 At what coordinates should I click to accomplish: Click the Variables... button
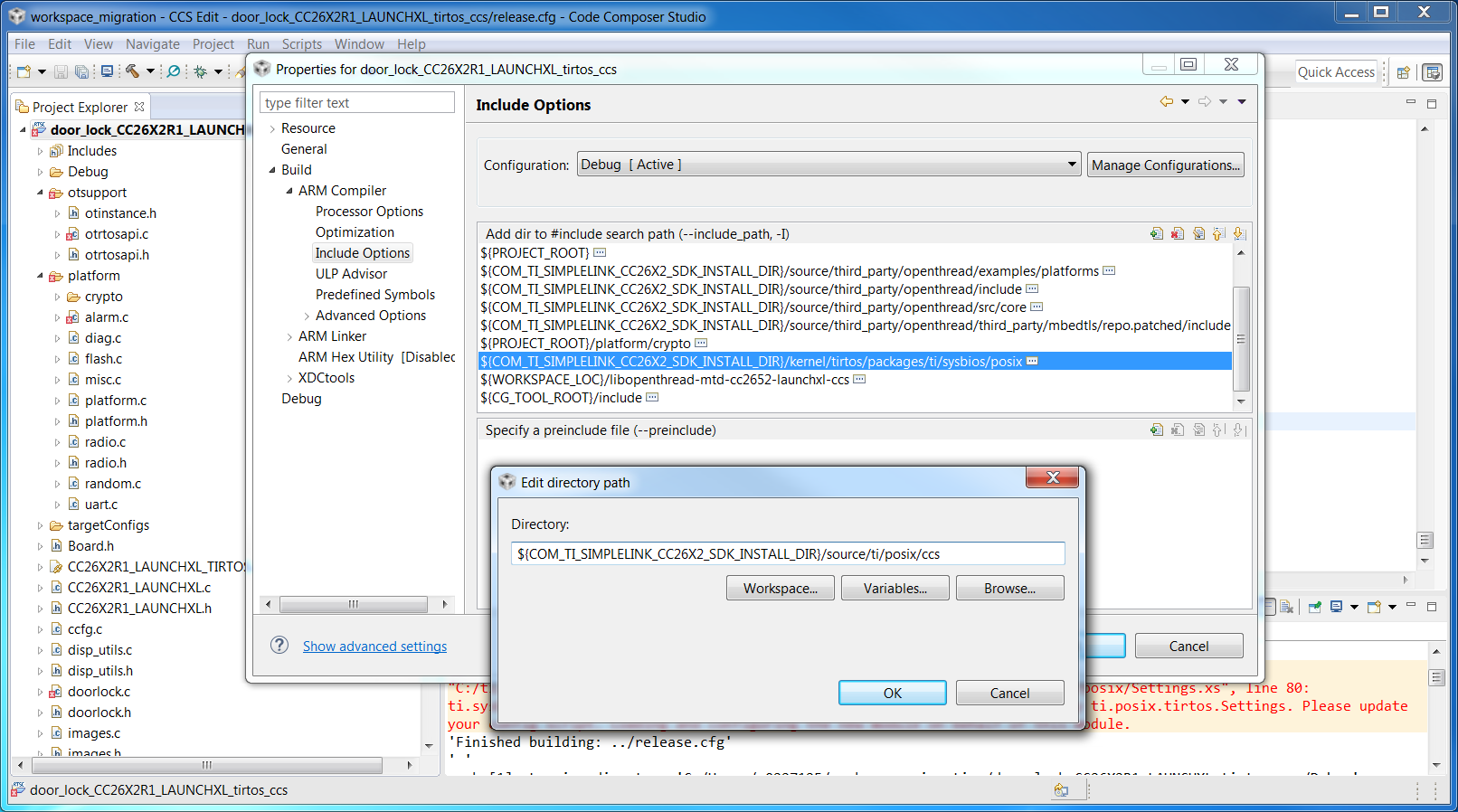click(895, 588)
